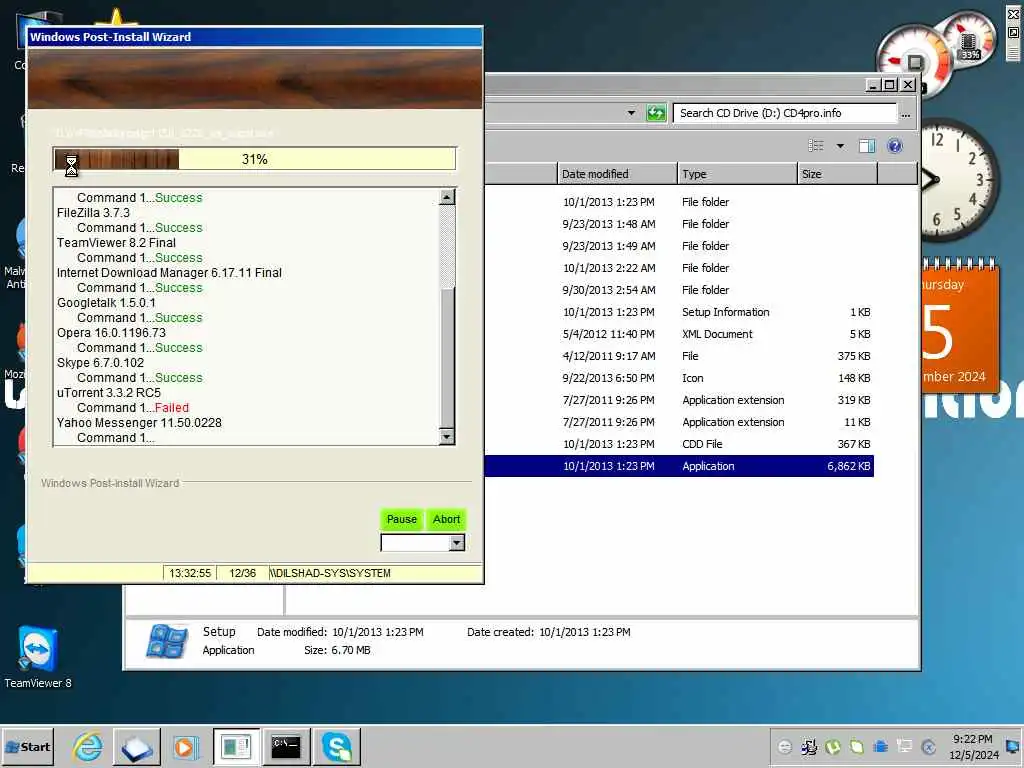1024x768 pixels.
Task: Click the first gray round tray icon
Action: [x=785, y=746]
